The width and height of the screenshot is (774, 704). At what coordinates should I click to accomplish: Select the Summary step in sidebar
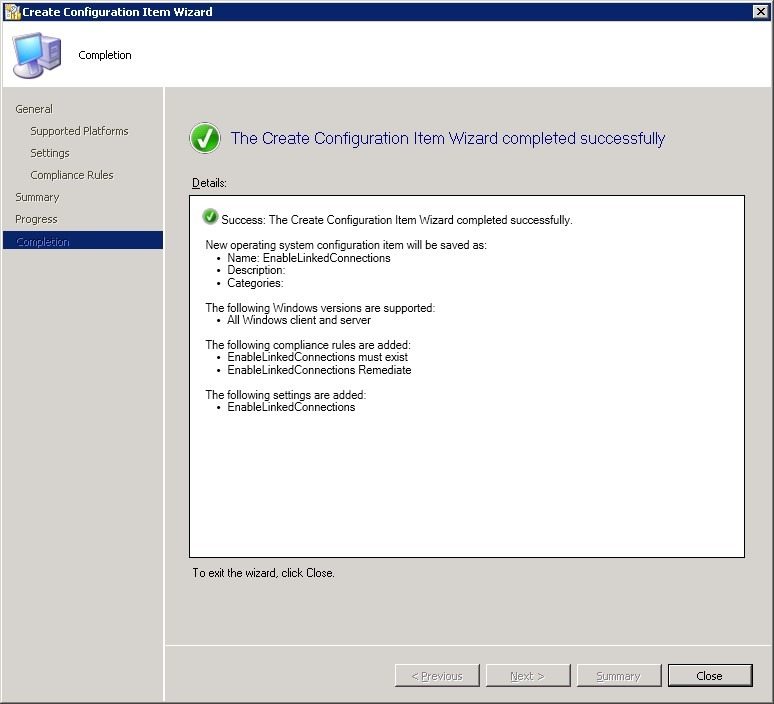point(37,197)
